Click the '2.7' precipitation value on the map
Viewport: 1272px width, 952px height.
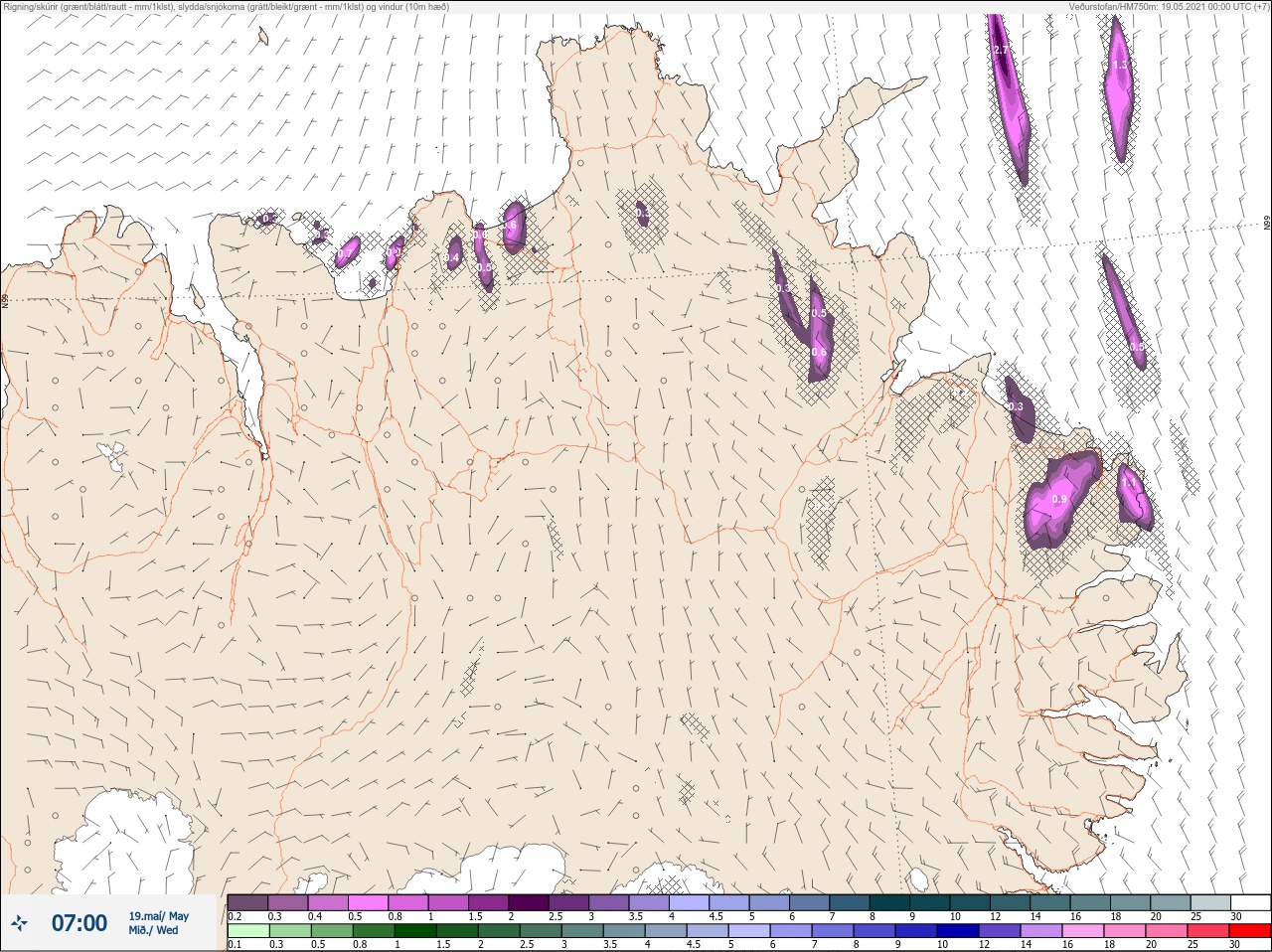[1002, 50]
